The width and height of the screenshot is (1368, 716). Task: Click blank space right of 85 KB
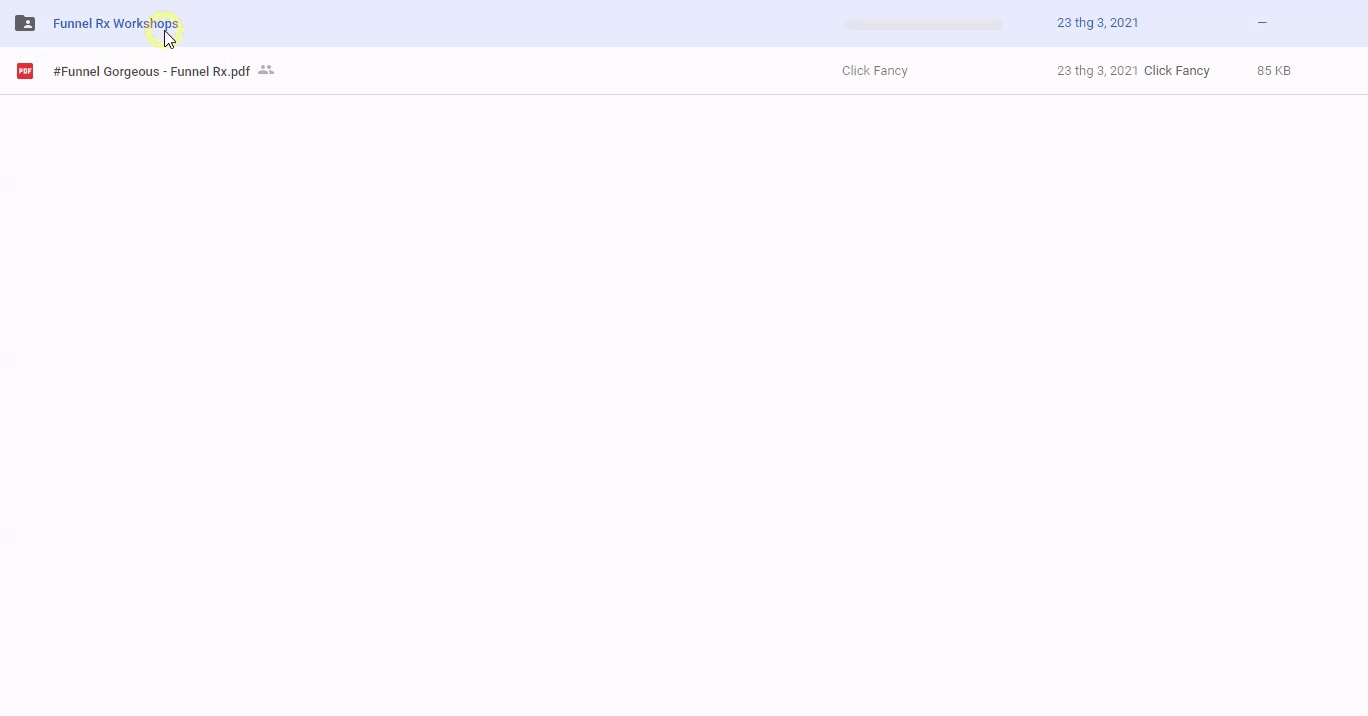[x=1330, y=71]
